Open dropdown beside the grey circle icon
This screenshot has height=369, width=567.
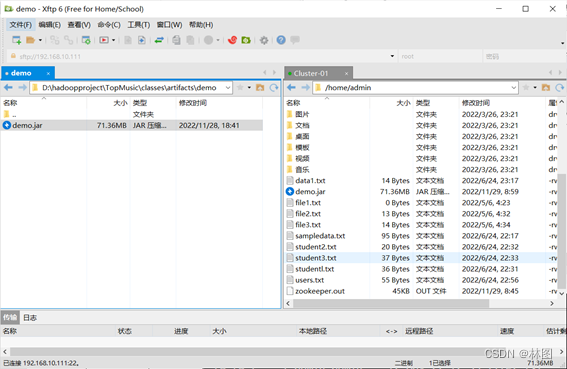[x=218, y=40]
